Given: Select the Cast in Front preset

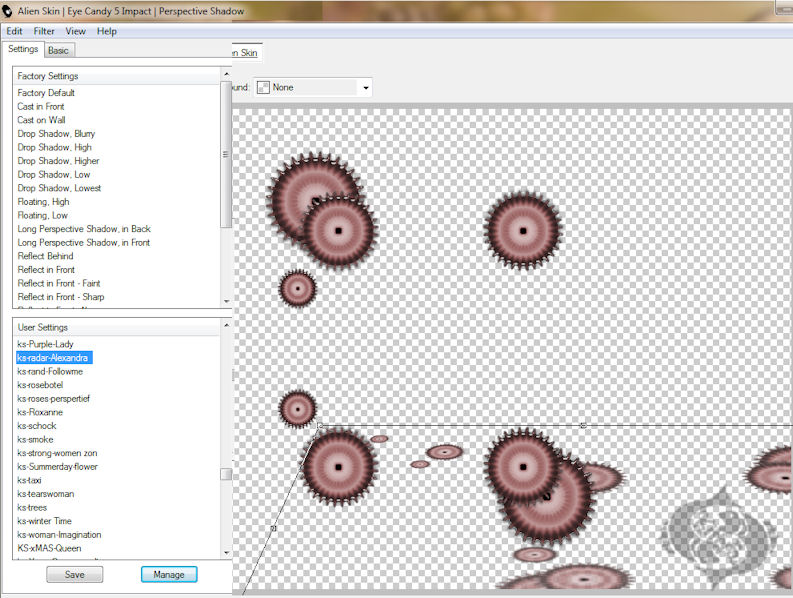Looking at the screenshot, I should [41, 107].
